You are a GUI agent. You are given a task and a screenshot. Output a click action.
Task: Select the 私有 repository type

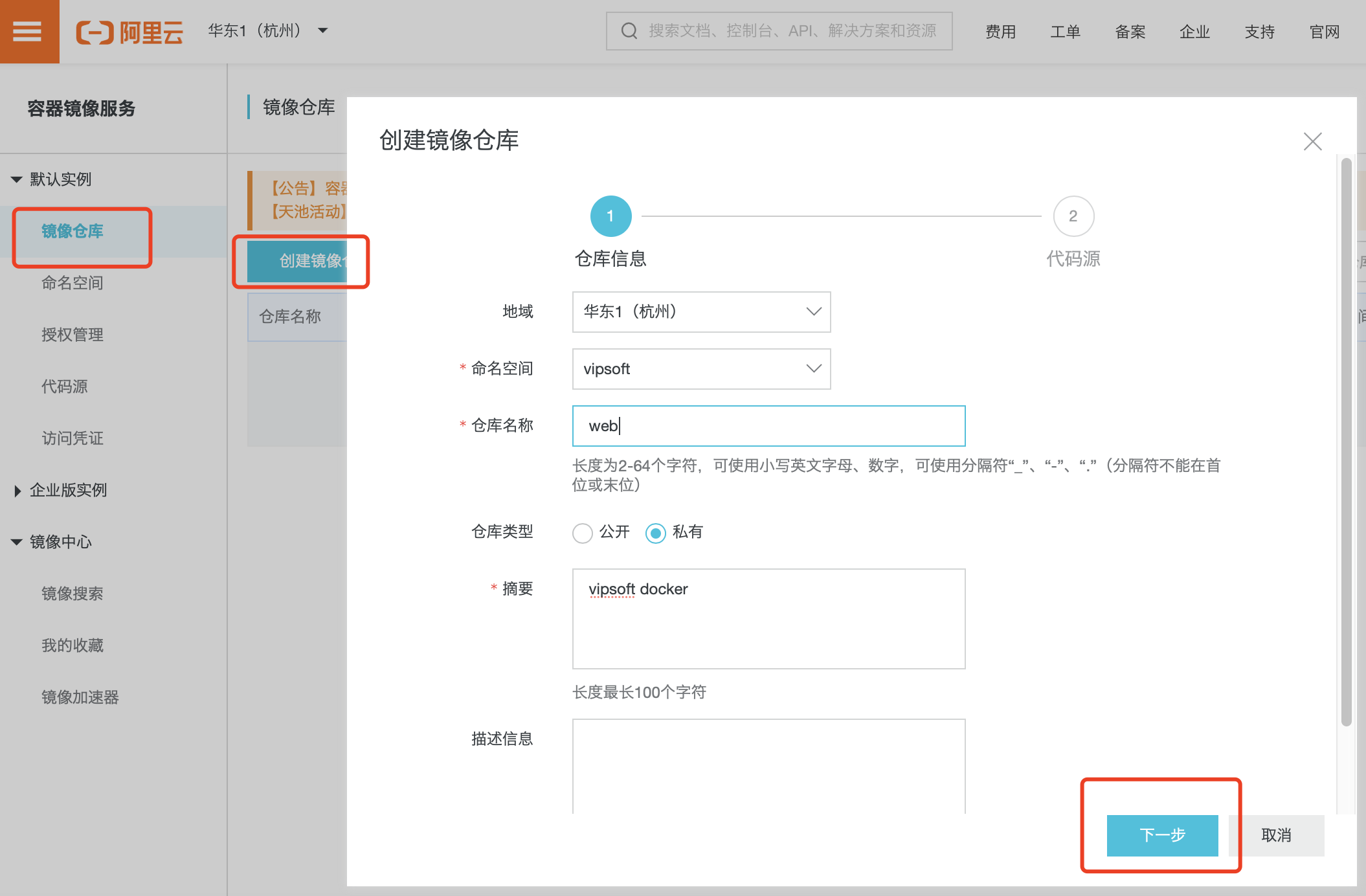tap(655, 532)
